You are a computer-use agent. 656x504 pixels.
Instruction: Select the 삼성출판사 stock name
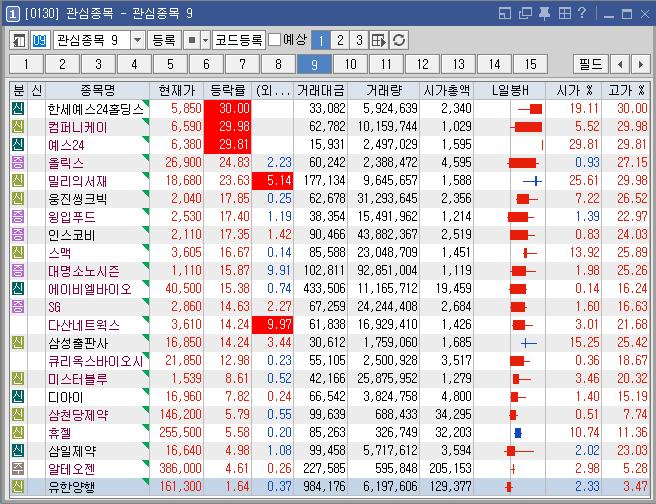78,343
